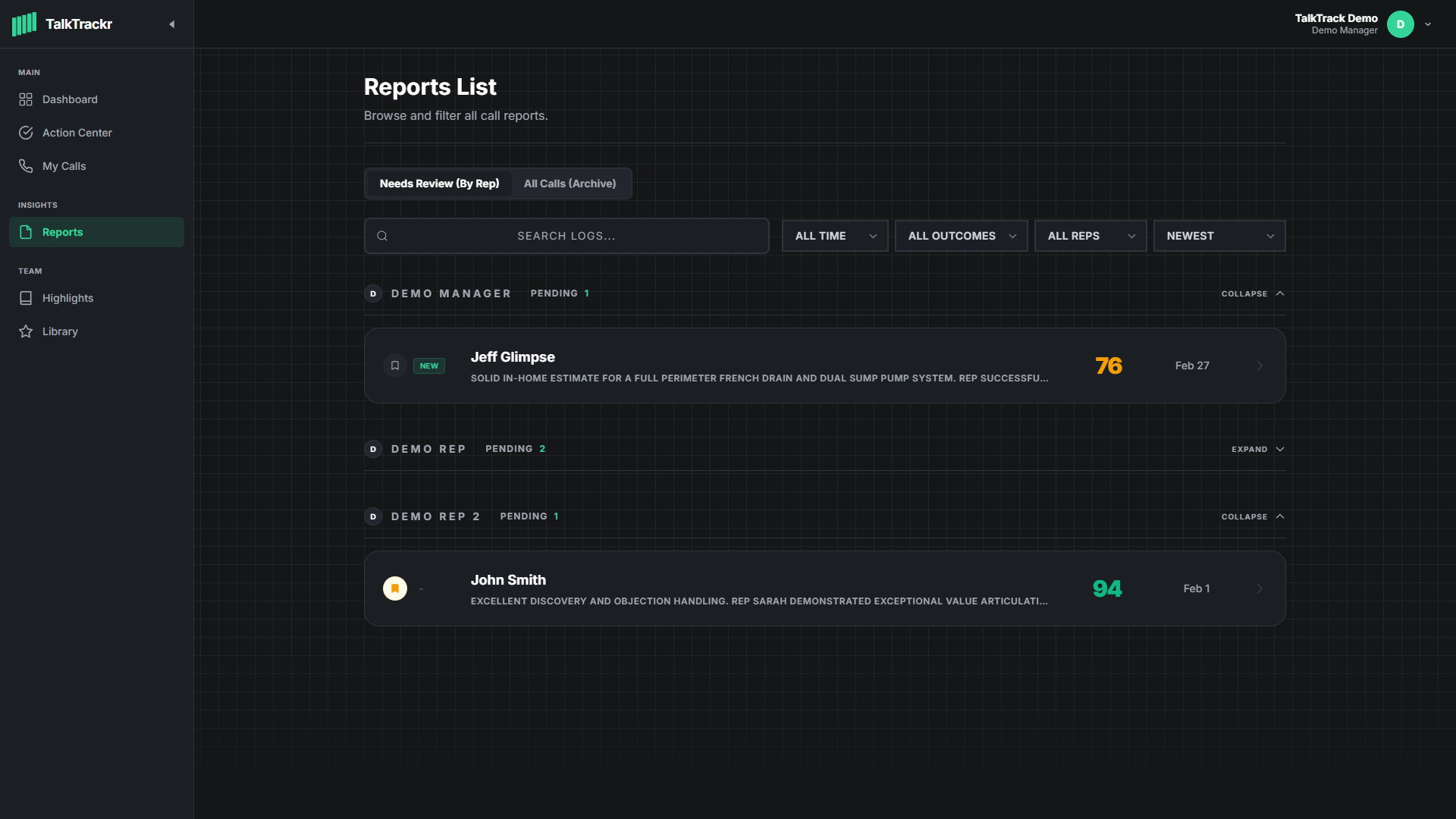Viewport: 1456px width, 819px height.
Task: Open Jeff Glimpse report via chevron
Action: coord(1260,366)
